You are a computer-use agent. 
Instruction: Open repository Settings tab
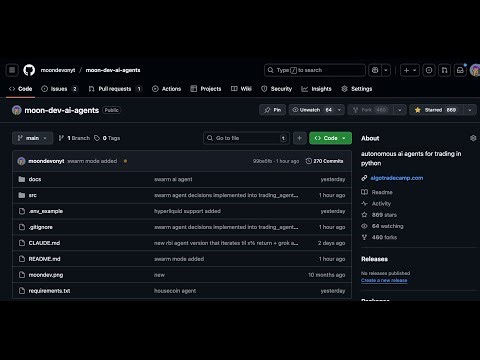pos(357,89)
